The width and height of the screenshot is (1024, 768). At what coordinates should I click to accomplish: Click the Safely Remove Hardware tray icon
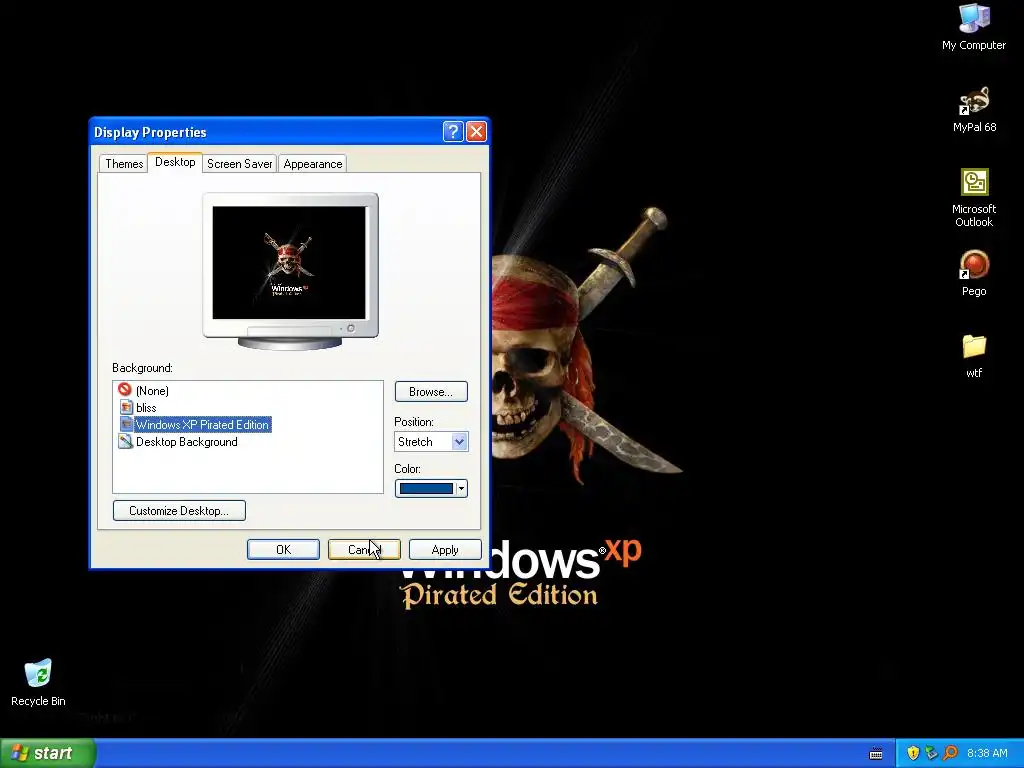coord(931,753)
